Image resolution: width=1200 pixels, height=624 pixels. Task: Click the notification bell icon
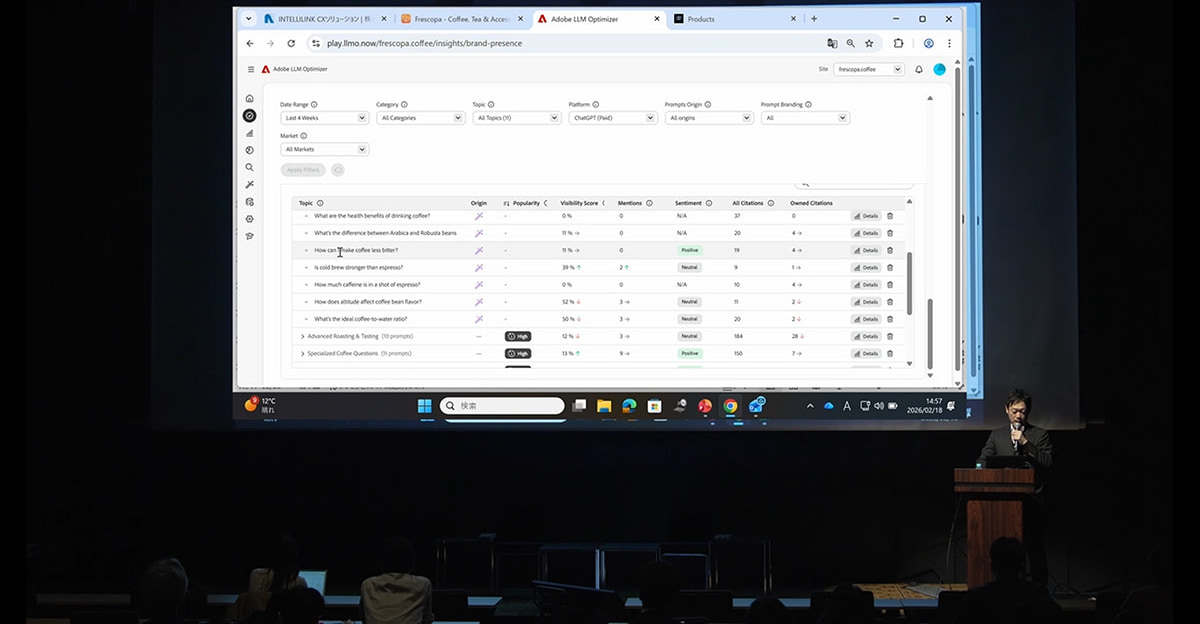[919, 69]
